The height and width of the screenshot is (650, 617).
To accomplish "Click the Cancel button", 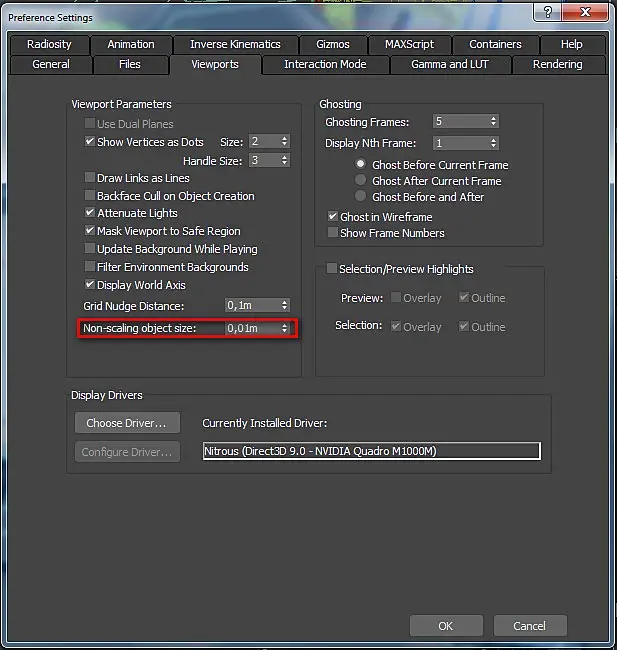I will 530,626.
